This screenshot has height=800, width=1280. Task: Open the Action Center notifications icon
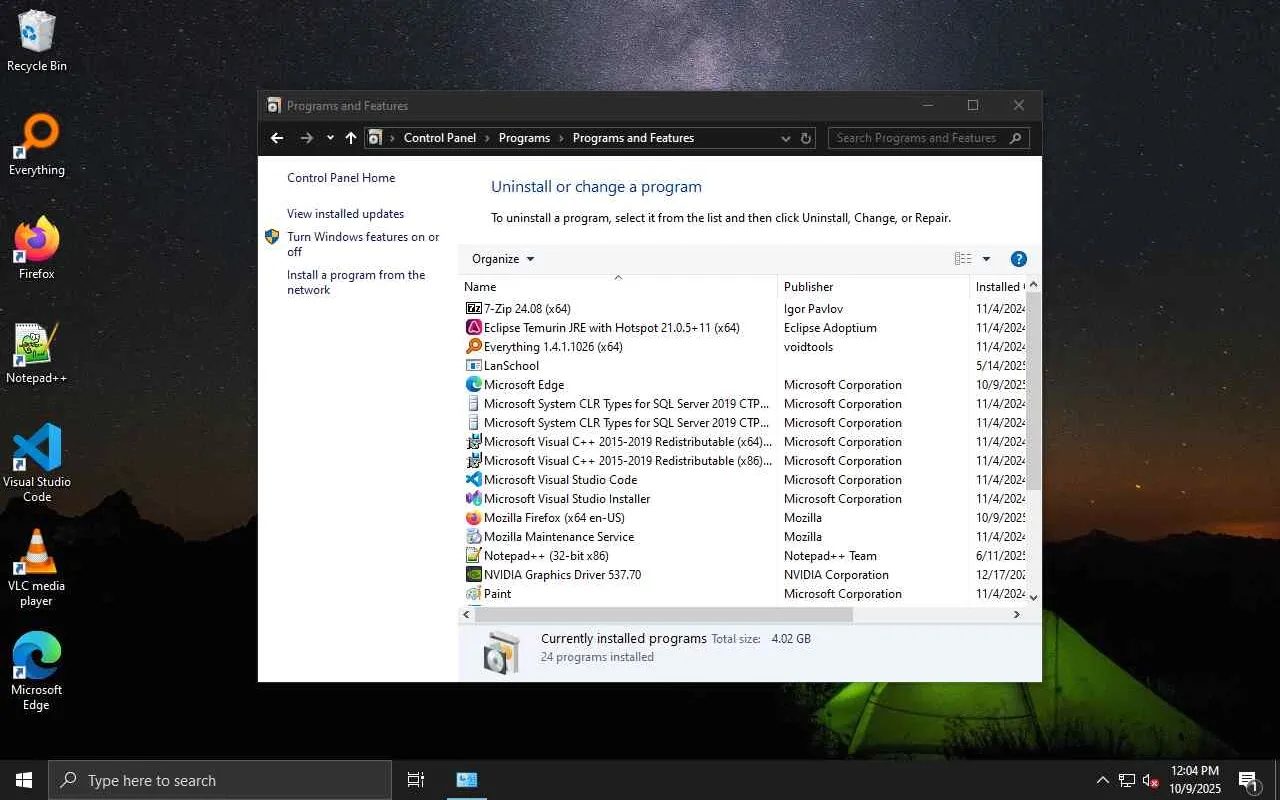[1248, 780]
